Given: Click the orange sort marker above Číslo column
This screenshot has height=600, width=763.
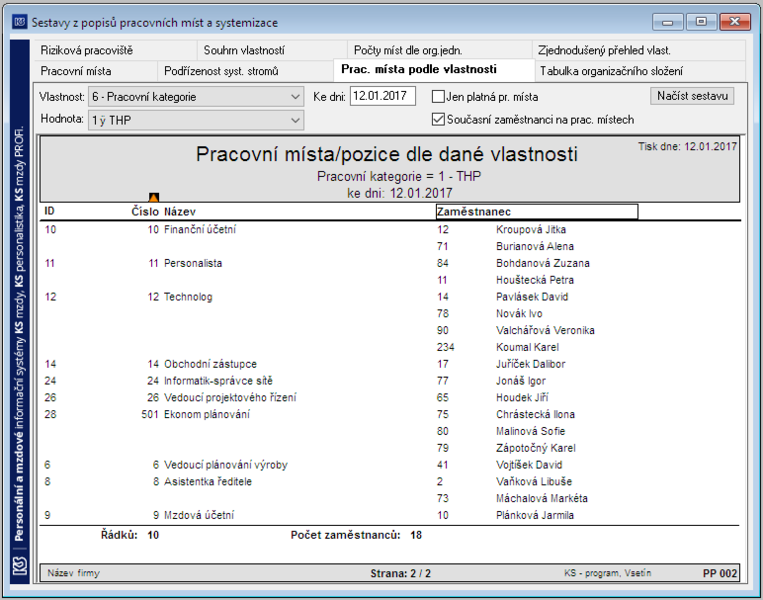Looking at the screenshot, I should pos(154,198).
